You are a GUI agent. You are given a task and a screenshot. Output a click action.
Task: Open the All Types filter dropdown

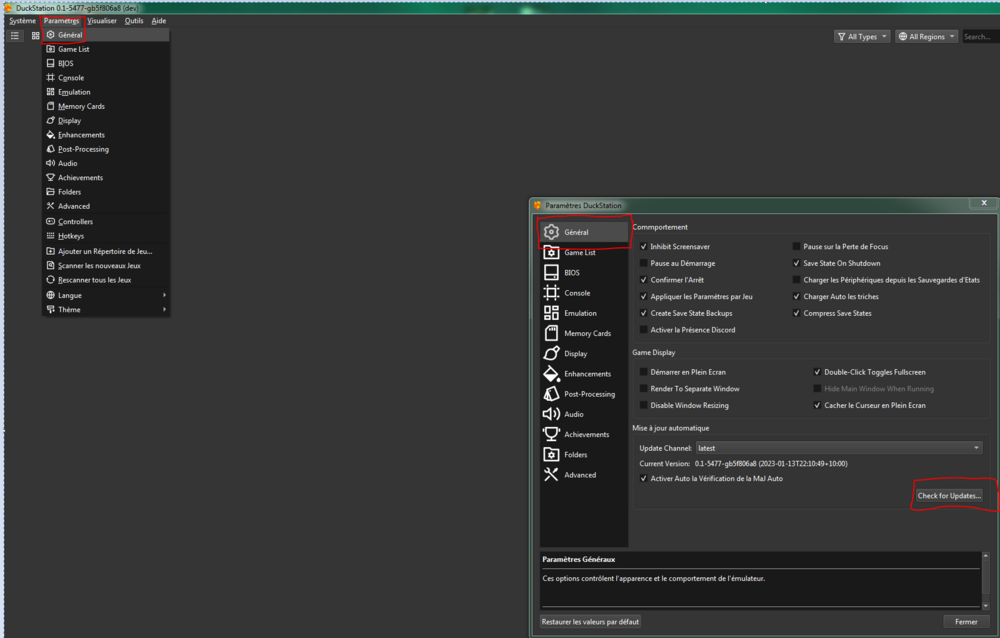click(862, 36)
